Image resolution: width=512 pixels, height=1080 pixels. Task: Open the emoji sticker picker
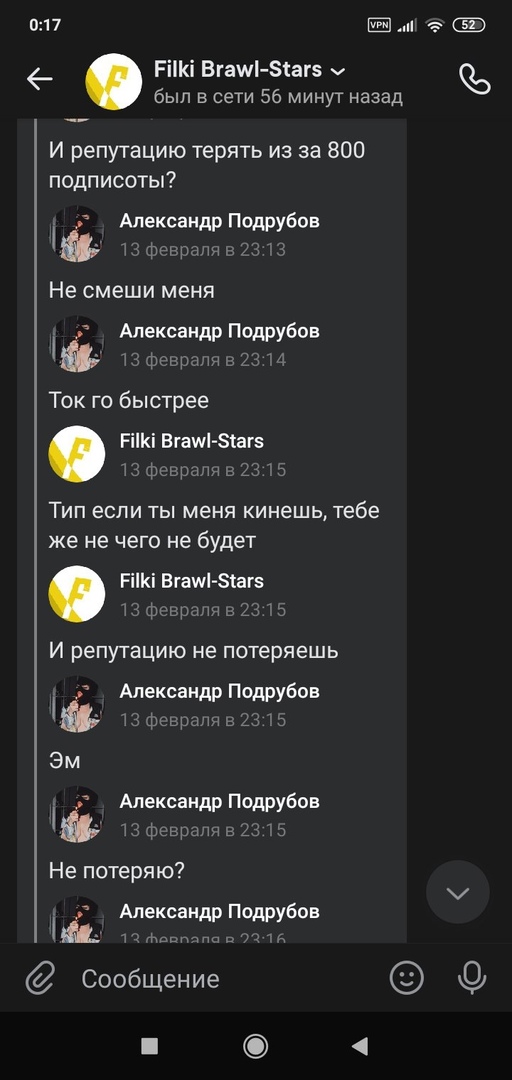pyautogui.click(x=407, y=978)
